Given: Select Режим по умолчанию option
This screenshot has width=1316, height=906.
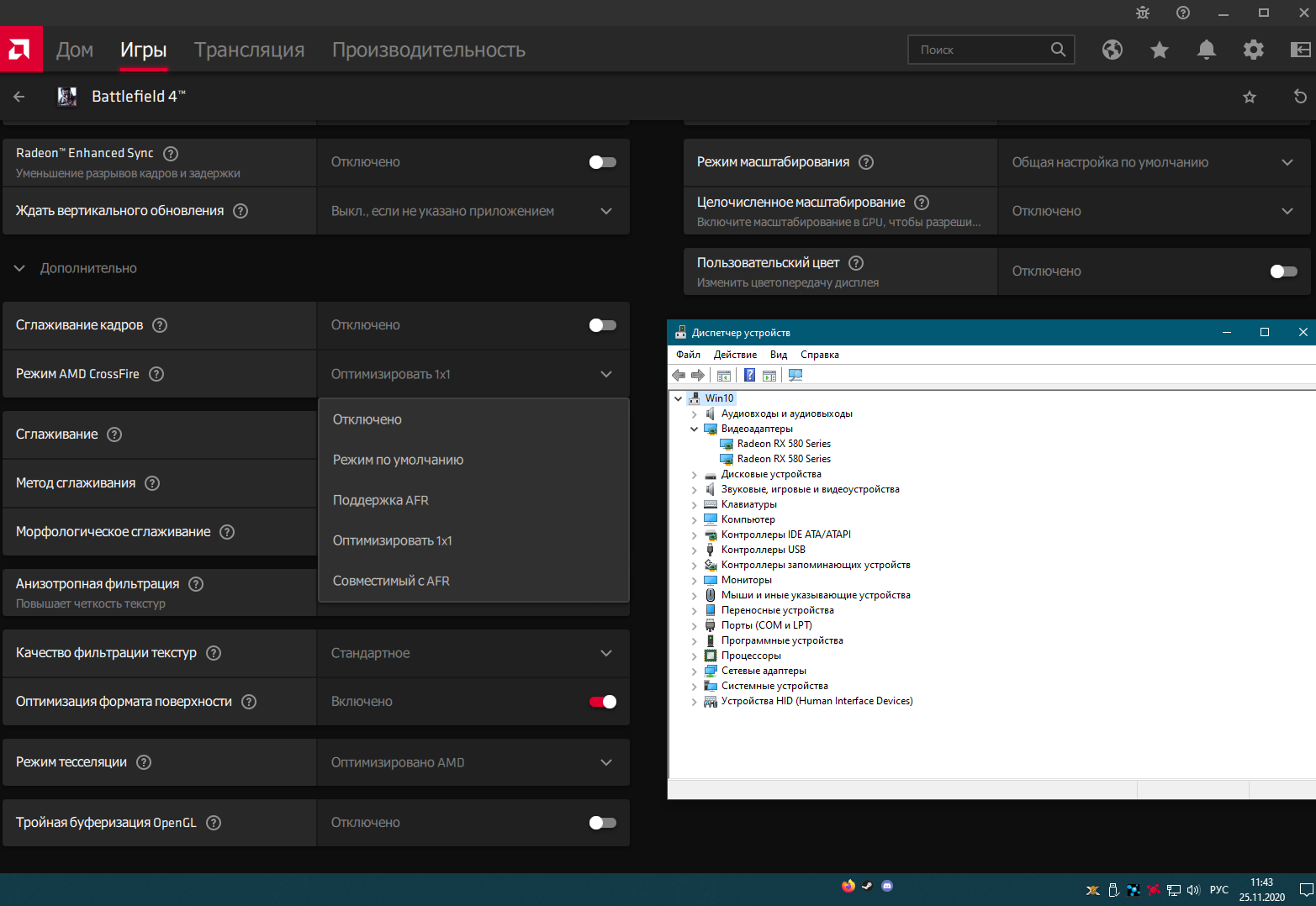Looking at the screenshot, I should coord(474,460).
